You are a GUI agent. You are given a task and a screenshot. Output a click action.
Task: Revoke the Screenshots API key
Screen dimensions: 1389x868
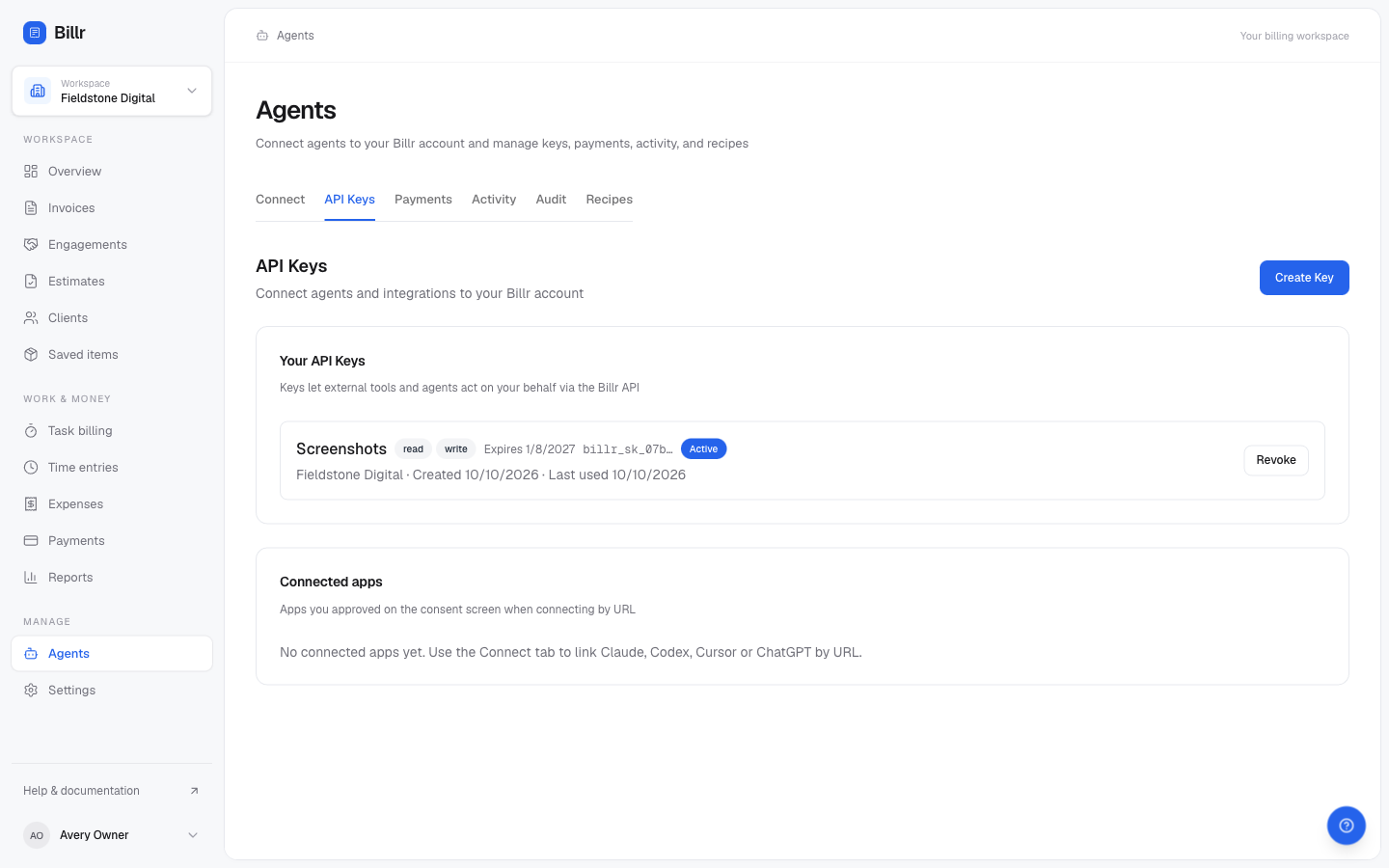(1276, 460)
